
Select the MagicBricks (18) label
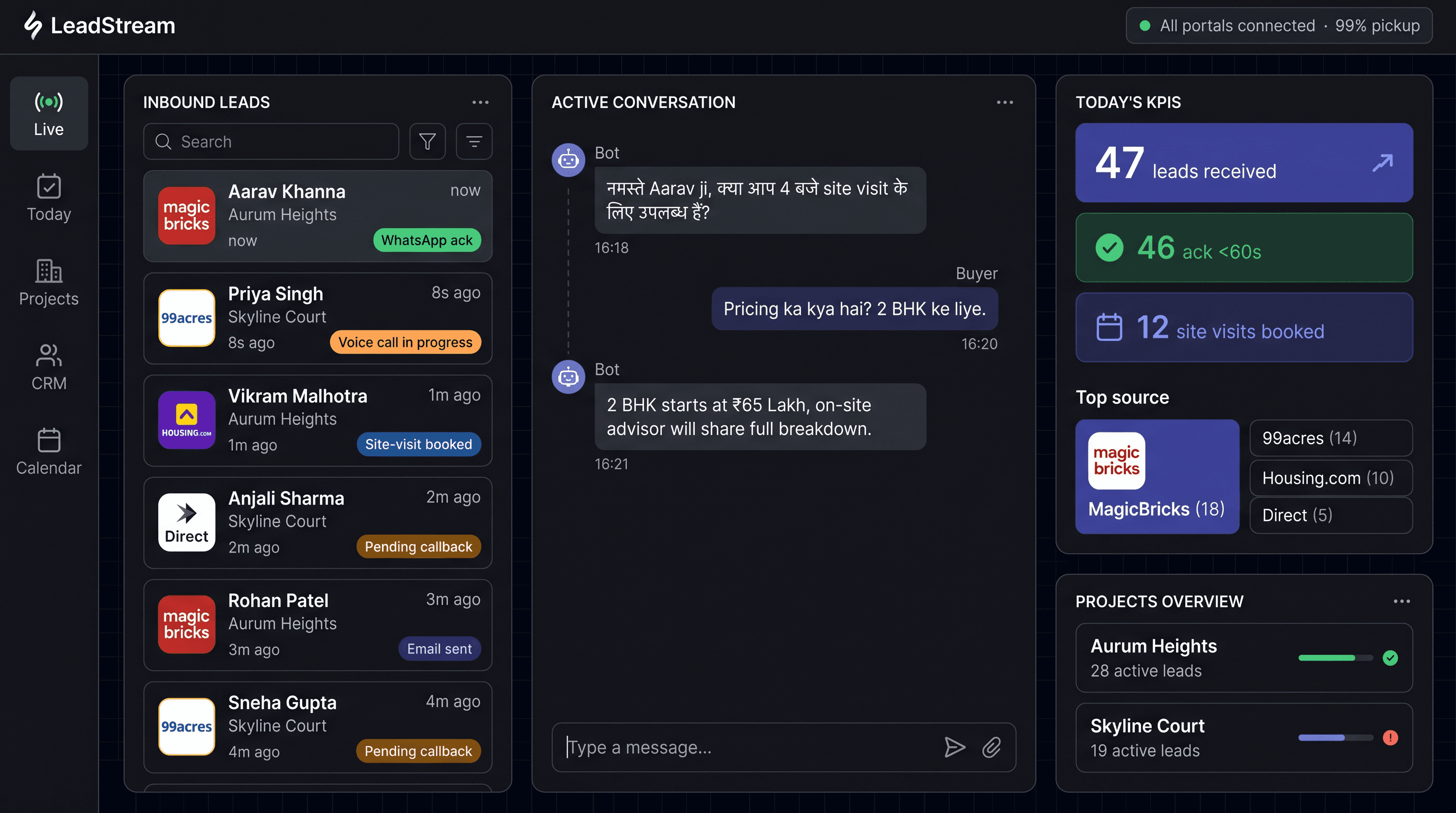pos(1157,509)
